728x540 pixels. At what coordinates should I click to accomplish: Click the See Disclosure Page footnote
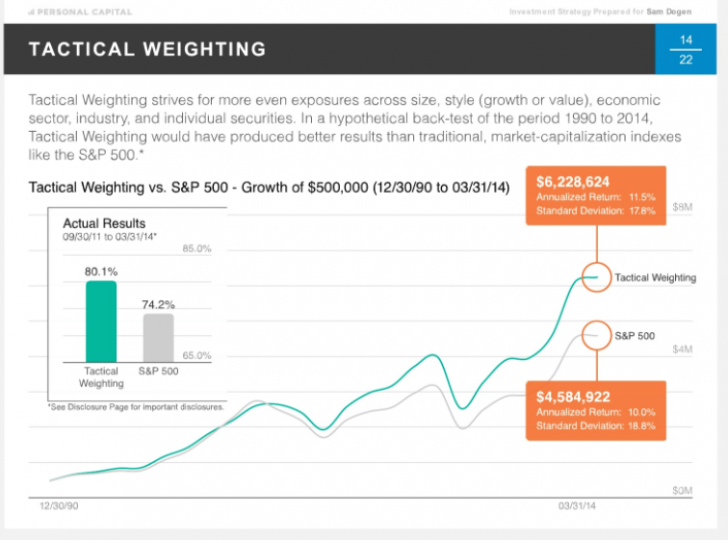(136, 407)
